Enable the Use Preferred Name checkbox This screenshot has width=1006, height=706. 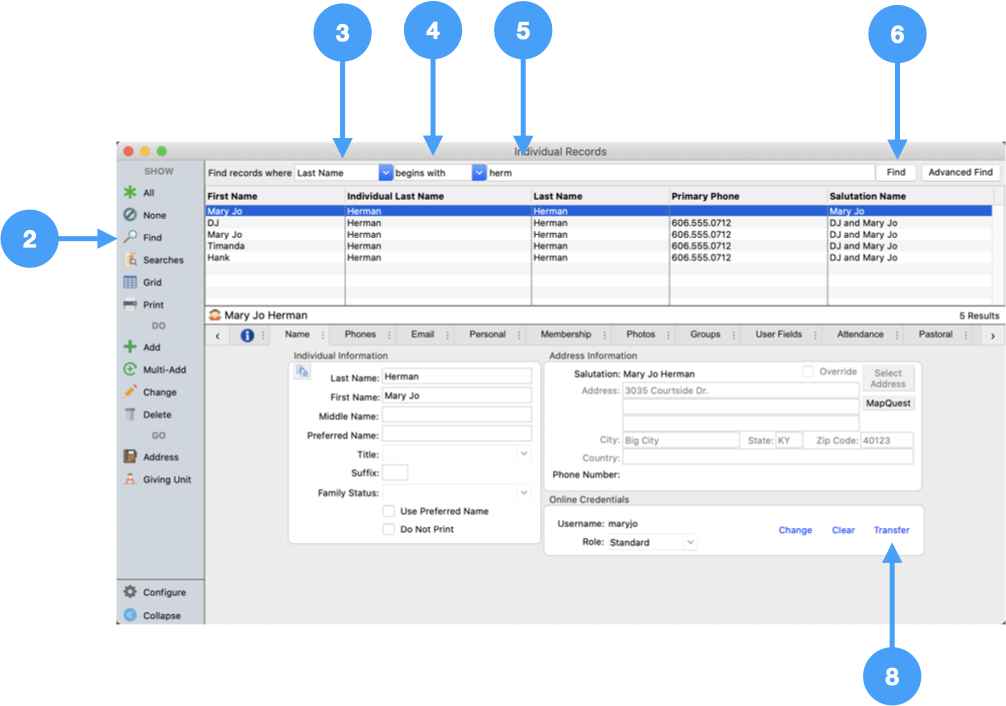point(389,511)
